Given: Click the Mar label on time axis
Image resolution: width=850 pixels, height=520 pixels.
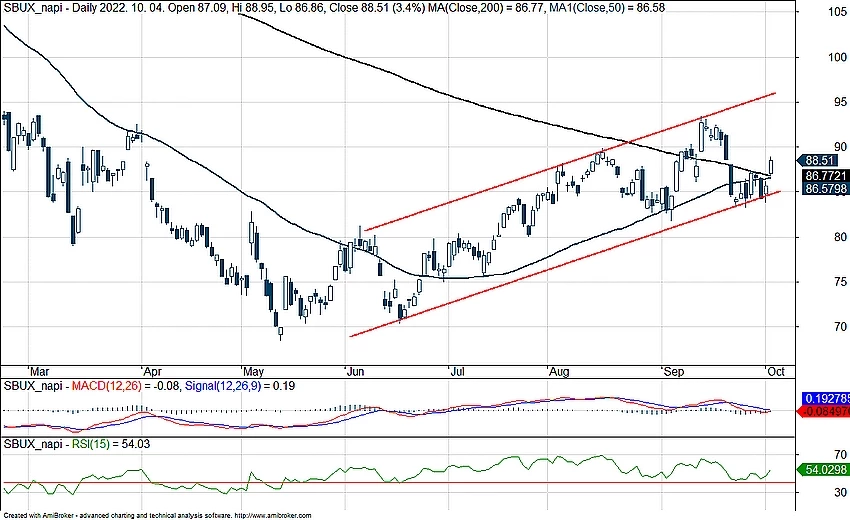Looking at the screenshot, I should (x=39, y=372).
